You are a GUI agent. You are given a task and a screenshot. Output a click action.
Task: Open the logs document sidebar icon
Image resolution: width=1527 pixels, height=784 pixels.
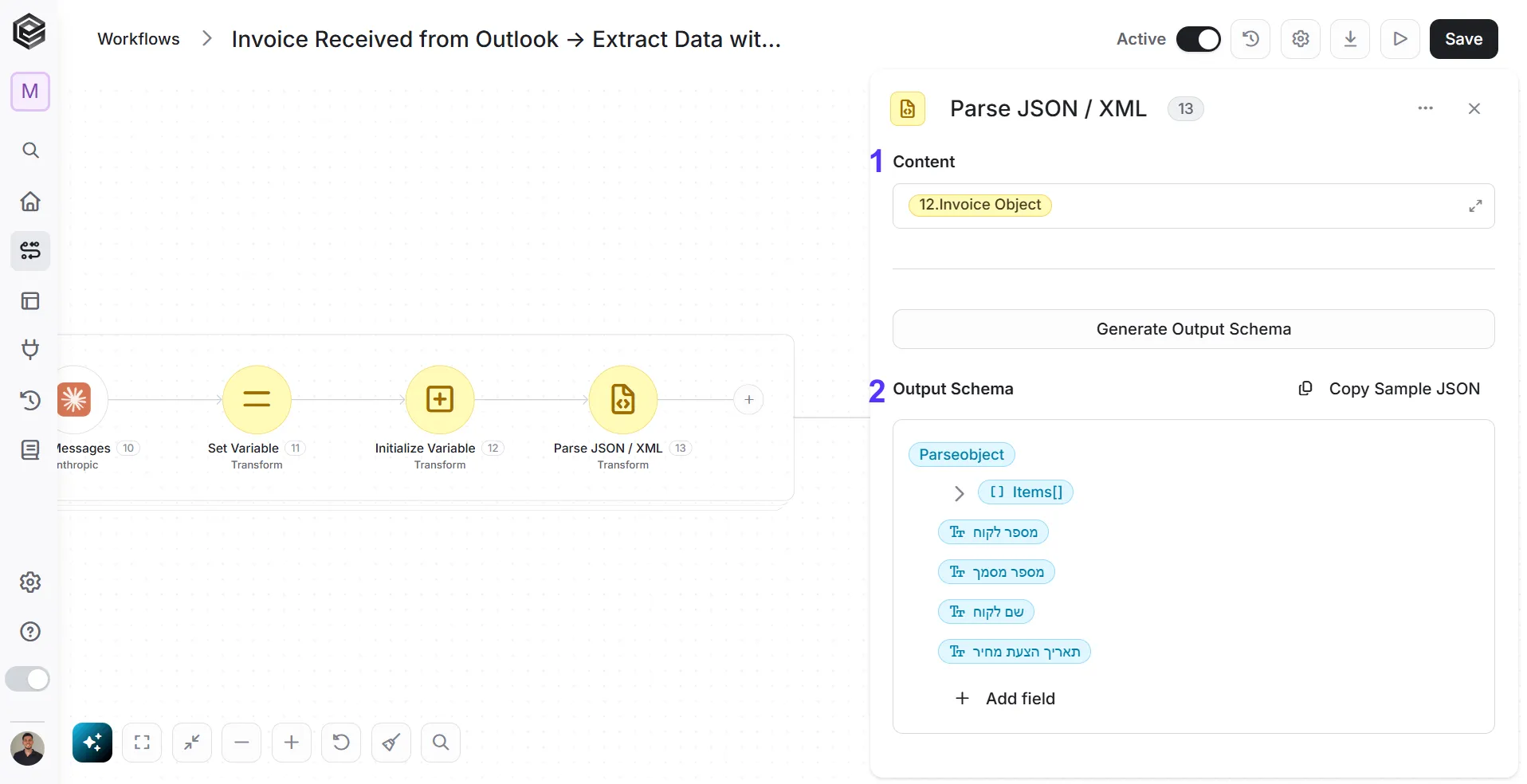click(30, 450)
